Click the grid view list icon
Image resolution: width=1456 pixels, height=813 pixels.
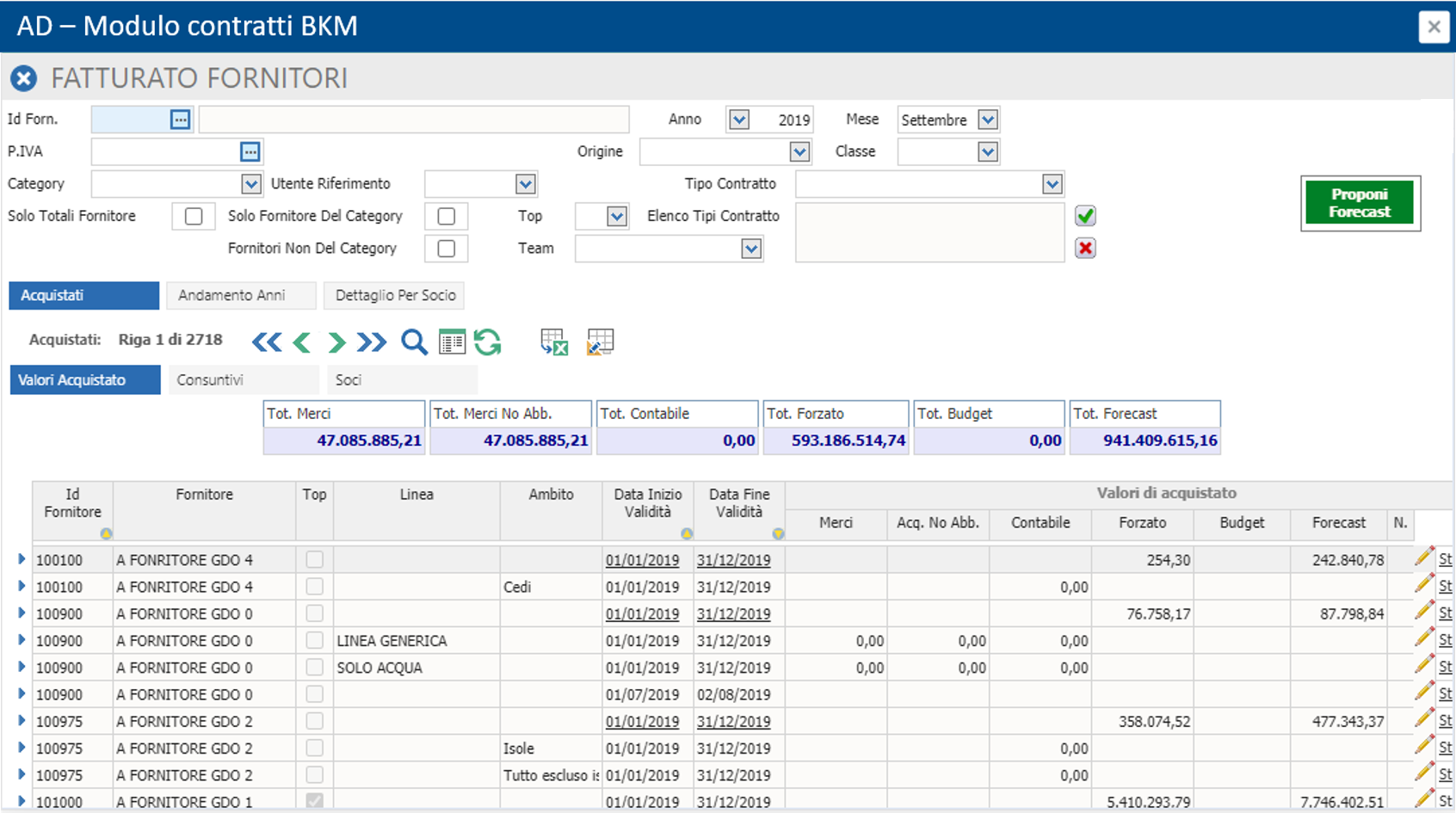pos(452,342)
